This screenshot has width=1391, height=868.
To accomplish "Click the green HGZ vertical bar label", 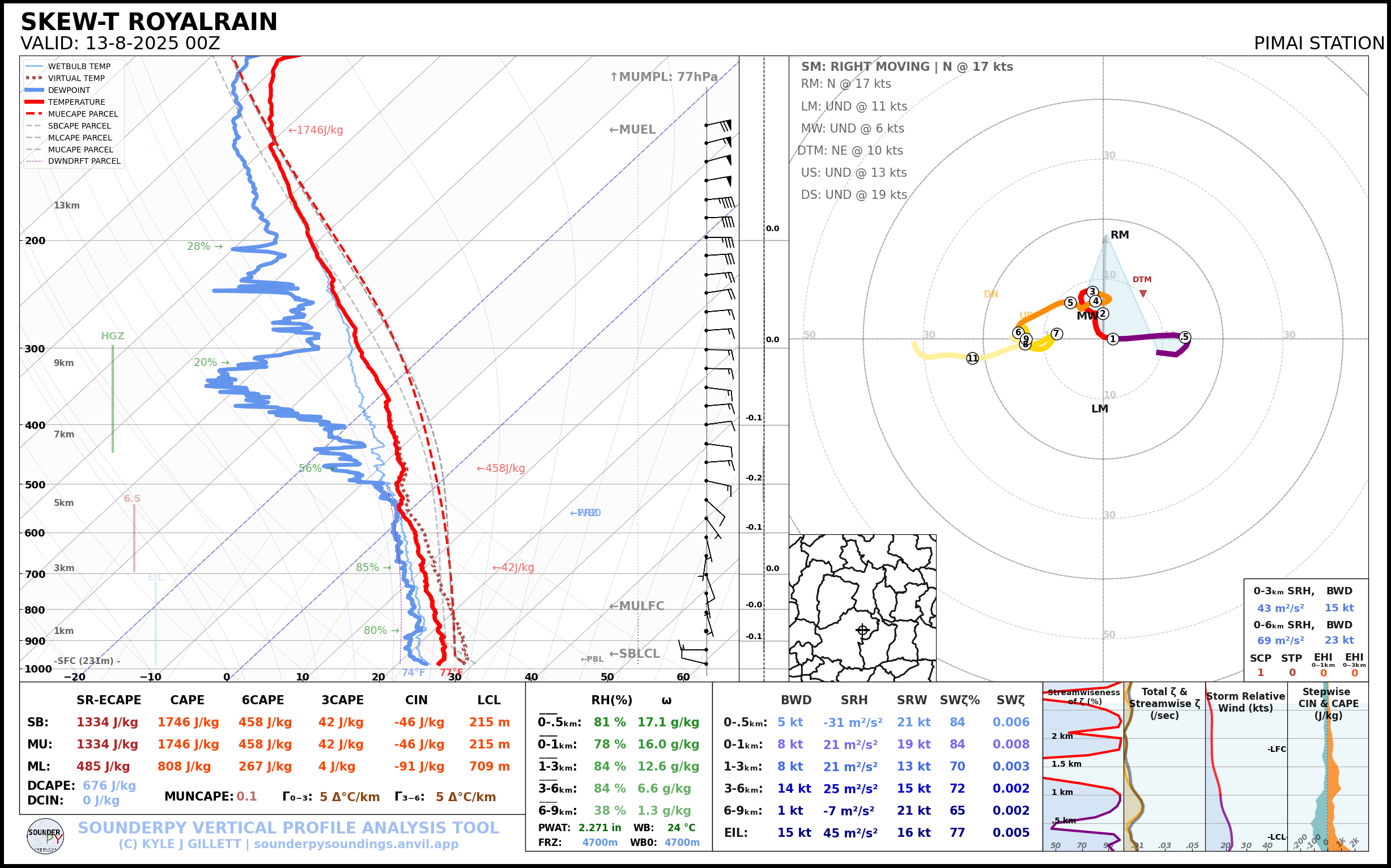I will tap(113, 336).
